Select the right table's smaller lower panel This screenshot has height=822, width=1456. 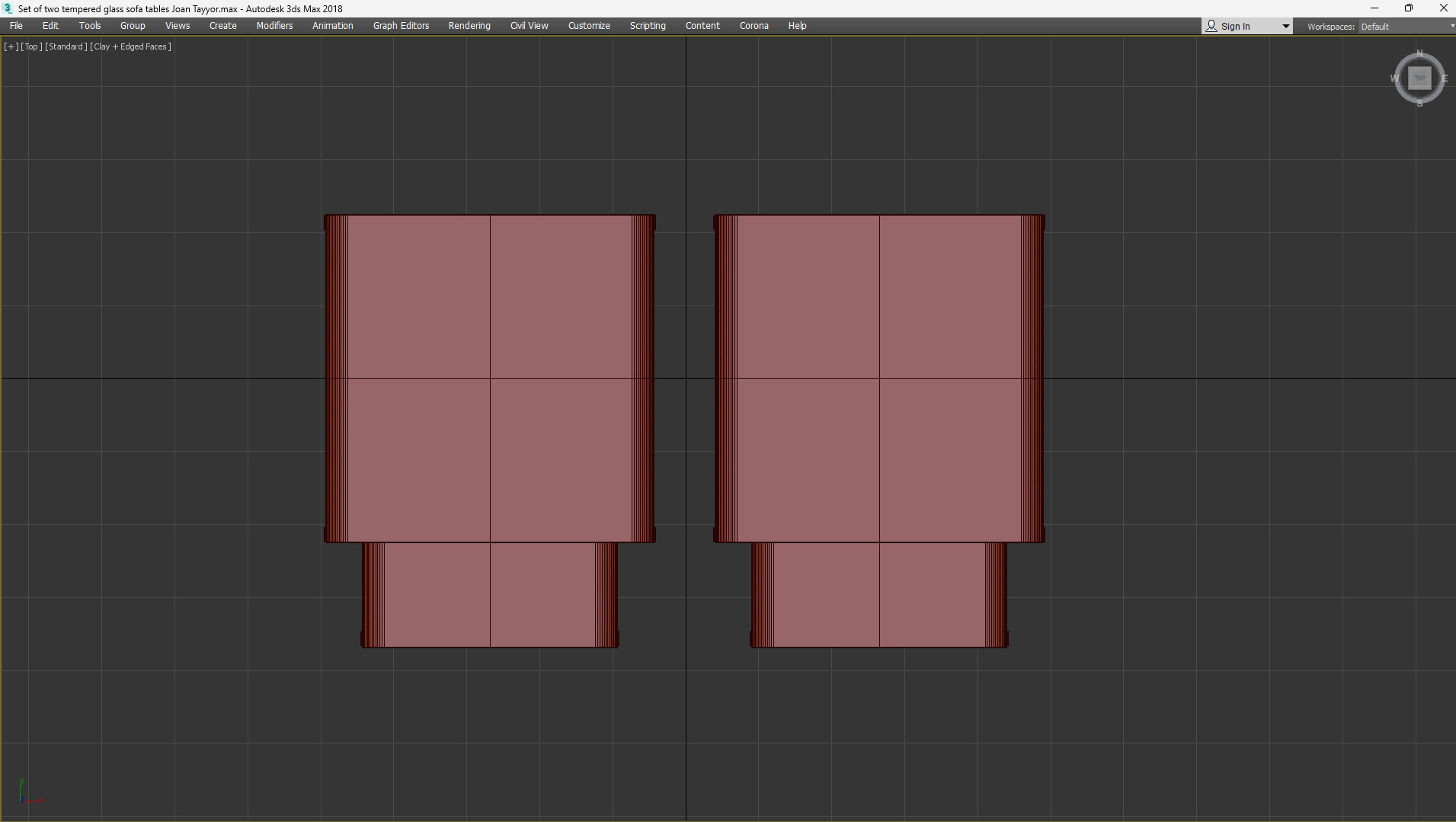[x=879, y=595]
